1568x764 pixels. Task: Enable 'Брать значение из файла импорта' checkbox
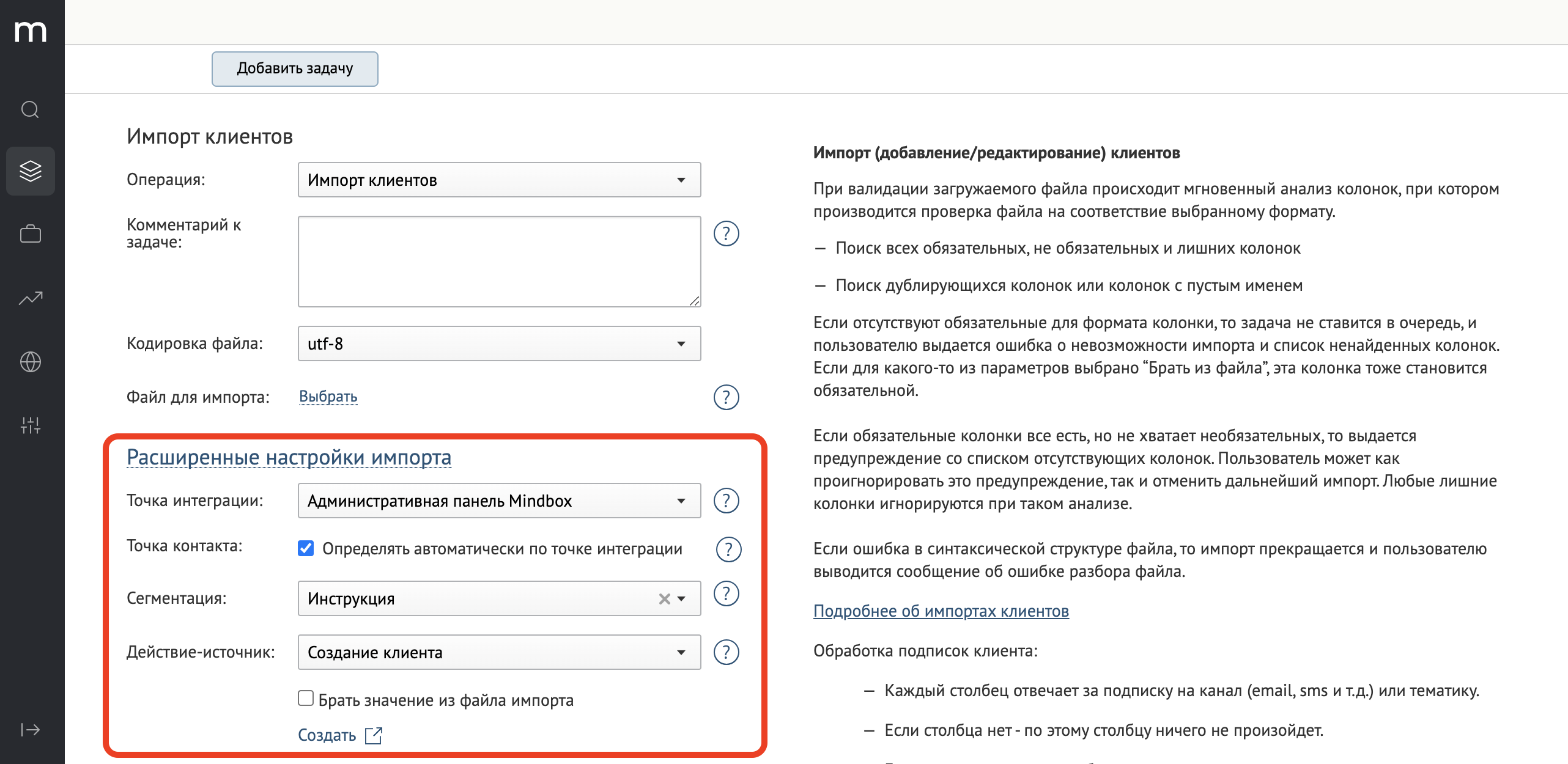coord(306,698)
